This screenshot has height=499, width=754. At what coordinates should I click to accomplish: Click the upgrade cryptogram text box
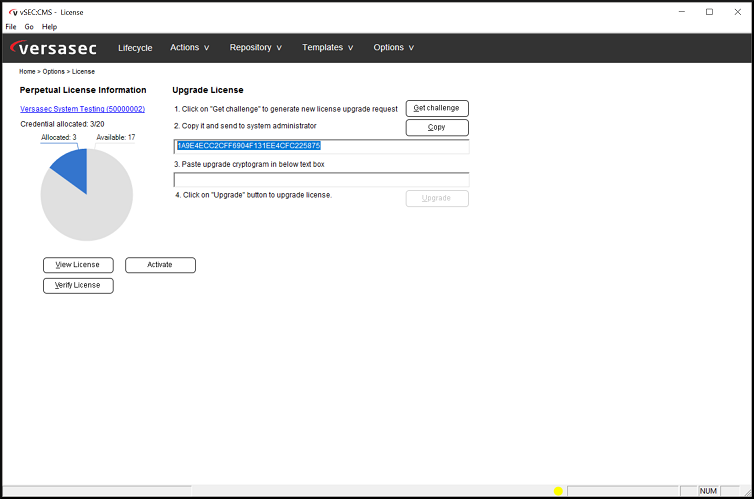point(321,180)
